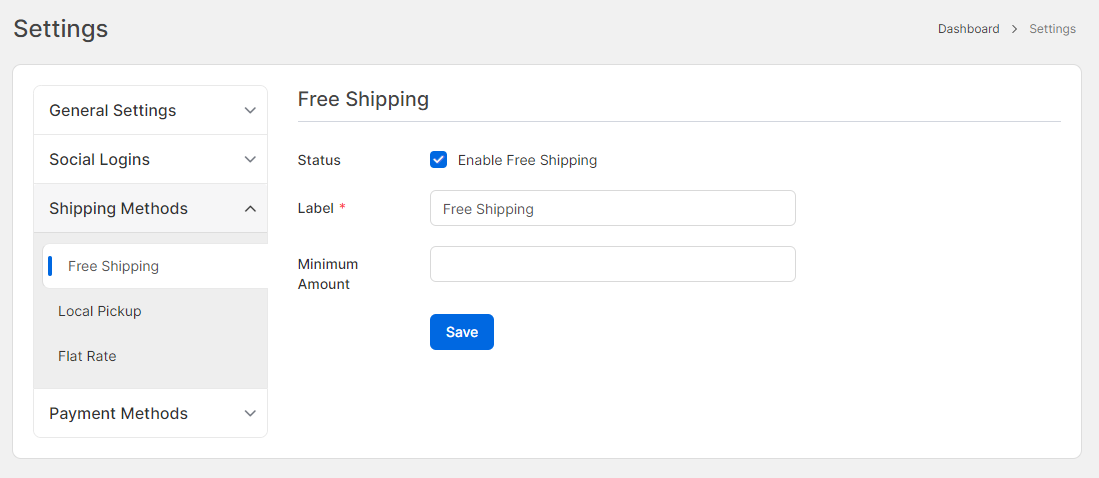Click breadcrumb separator arrow icon
Screen dimensions: 1099x478
coord(1014,29)
